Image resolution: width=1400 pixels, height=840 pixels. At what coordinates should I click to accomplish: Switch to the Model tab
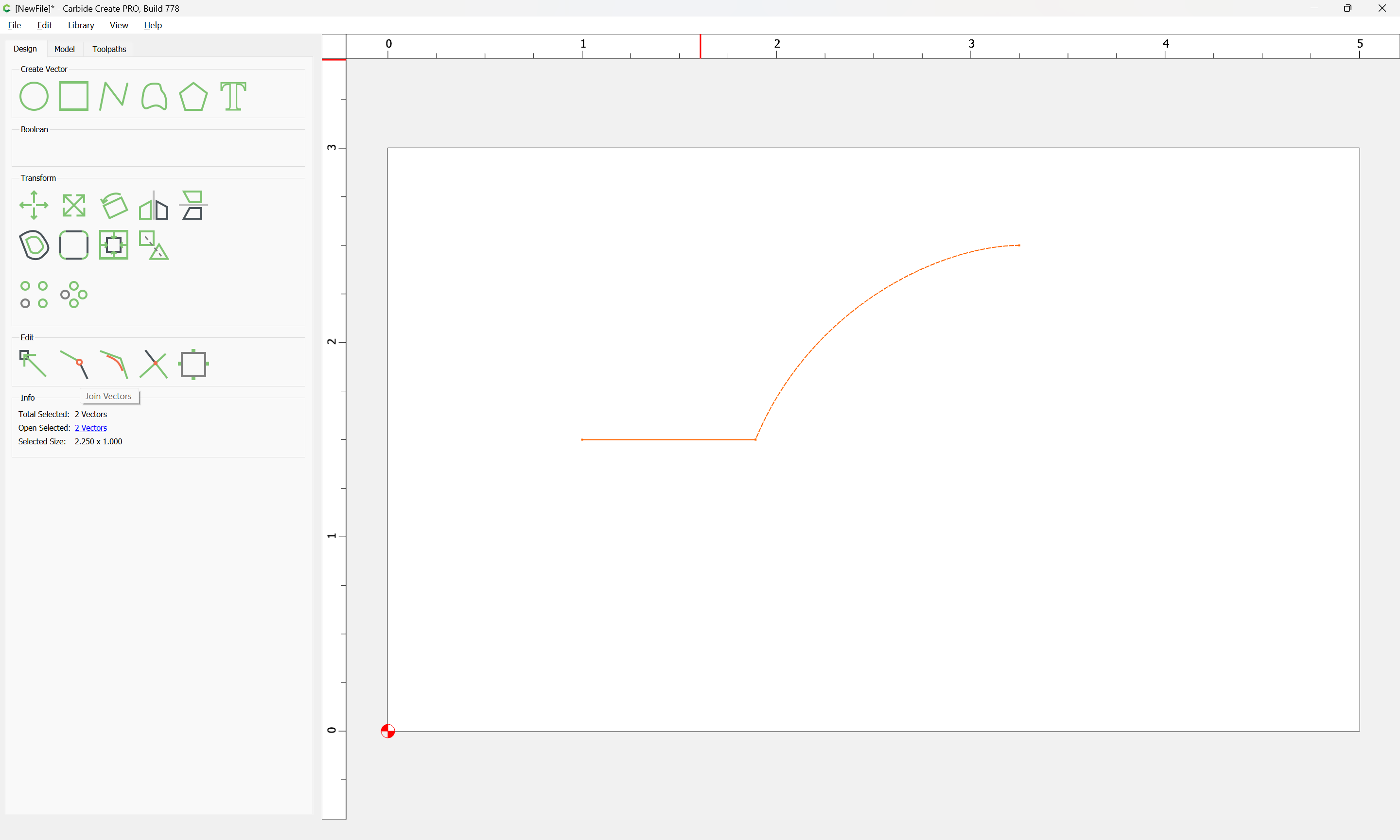pos(65,49)
